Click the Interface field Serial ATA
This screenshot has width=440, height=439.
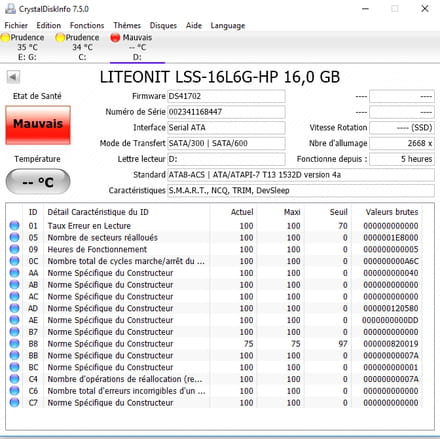pos(226,127)
